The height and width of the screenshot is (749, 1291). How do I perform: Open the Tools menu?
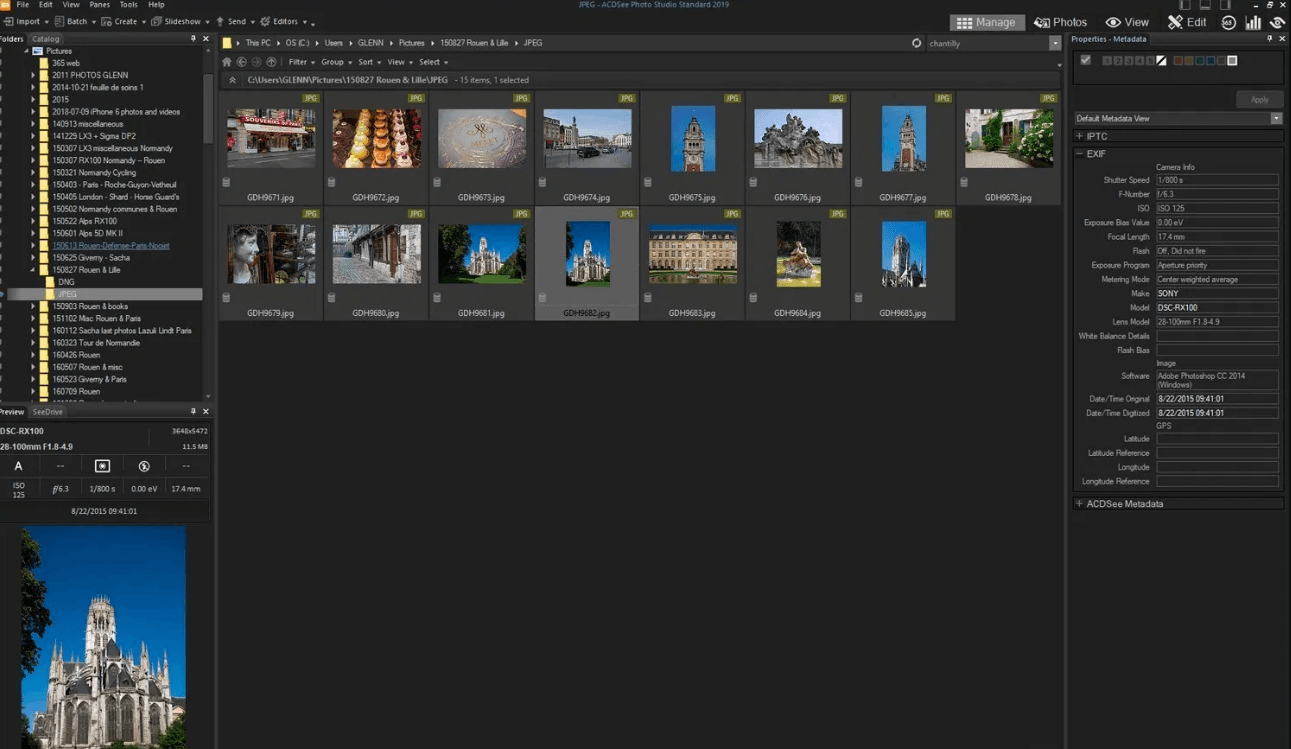[128, 5]
